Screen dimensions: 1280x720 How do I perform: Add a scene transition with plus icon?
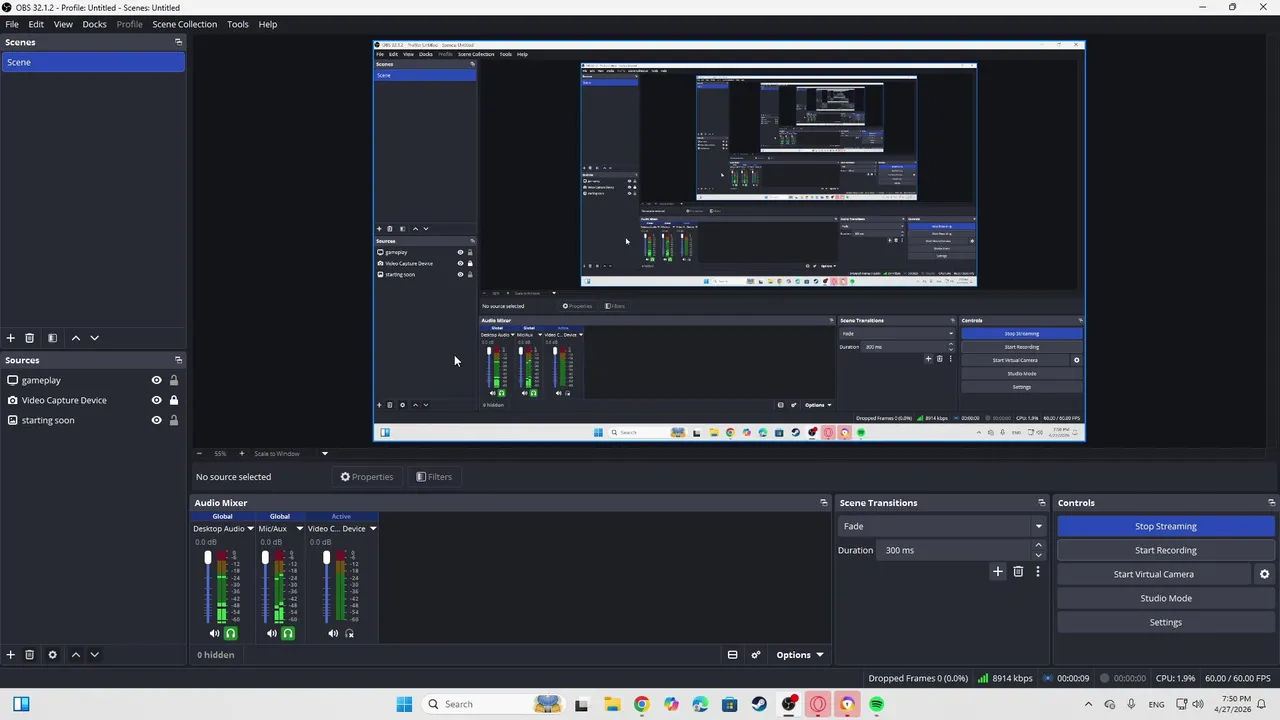pos(997,572)
